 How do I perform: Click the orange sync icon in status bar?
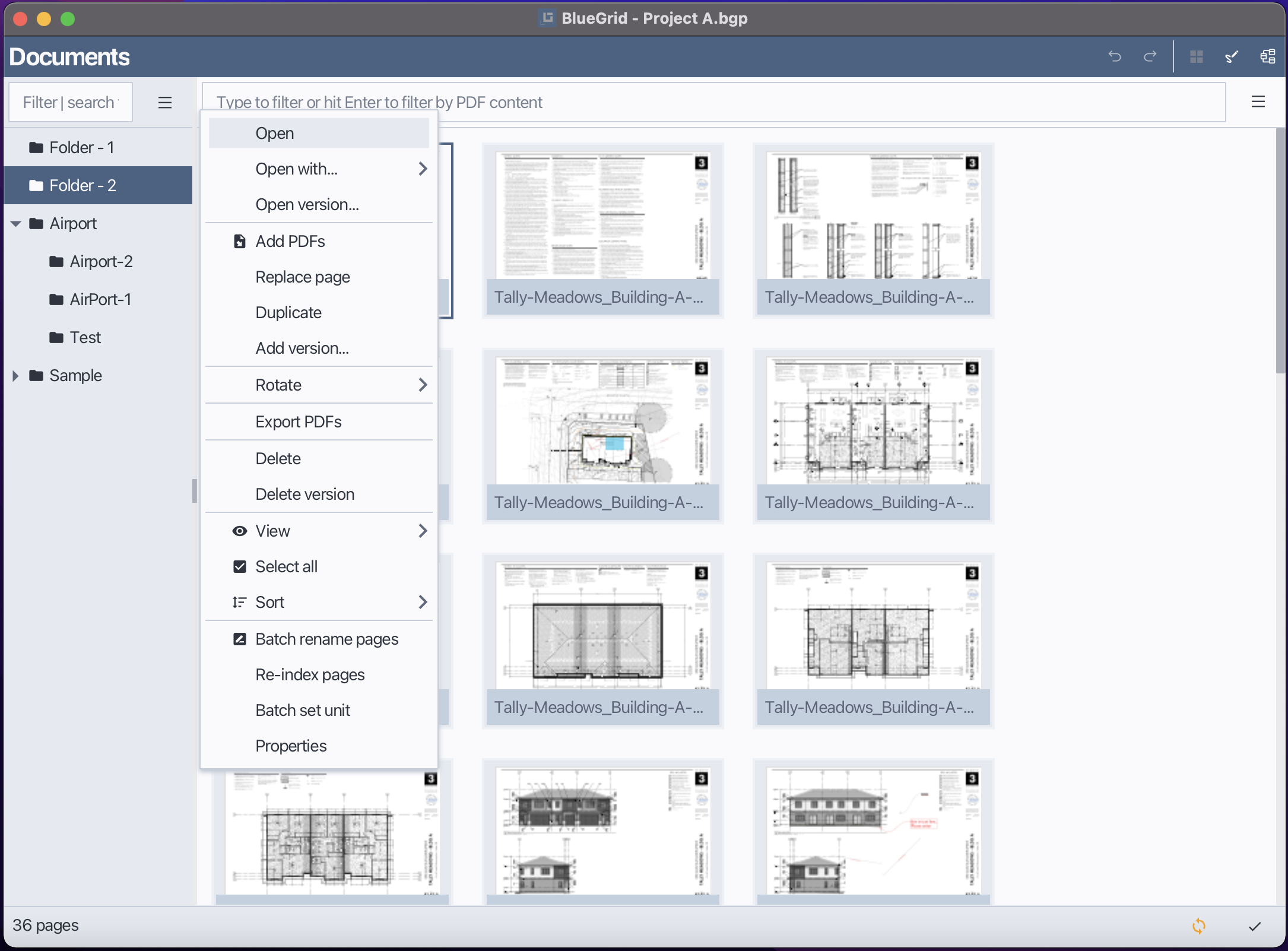point(1199,926)
